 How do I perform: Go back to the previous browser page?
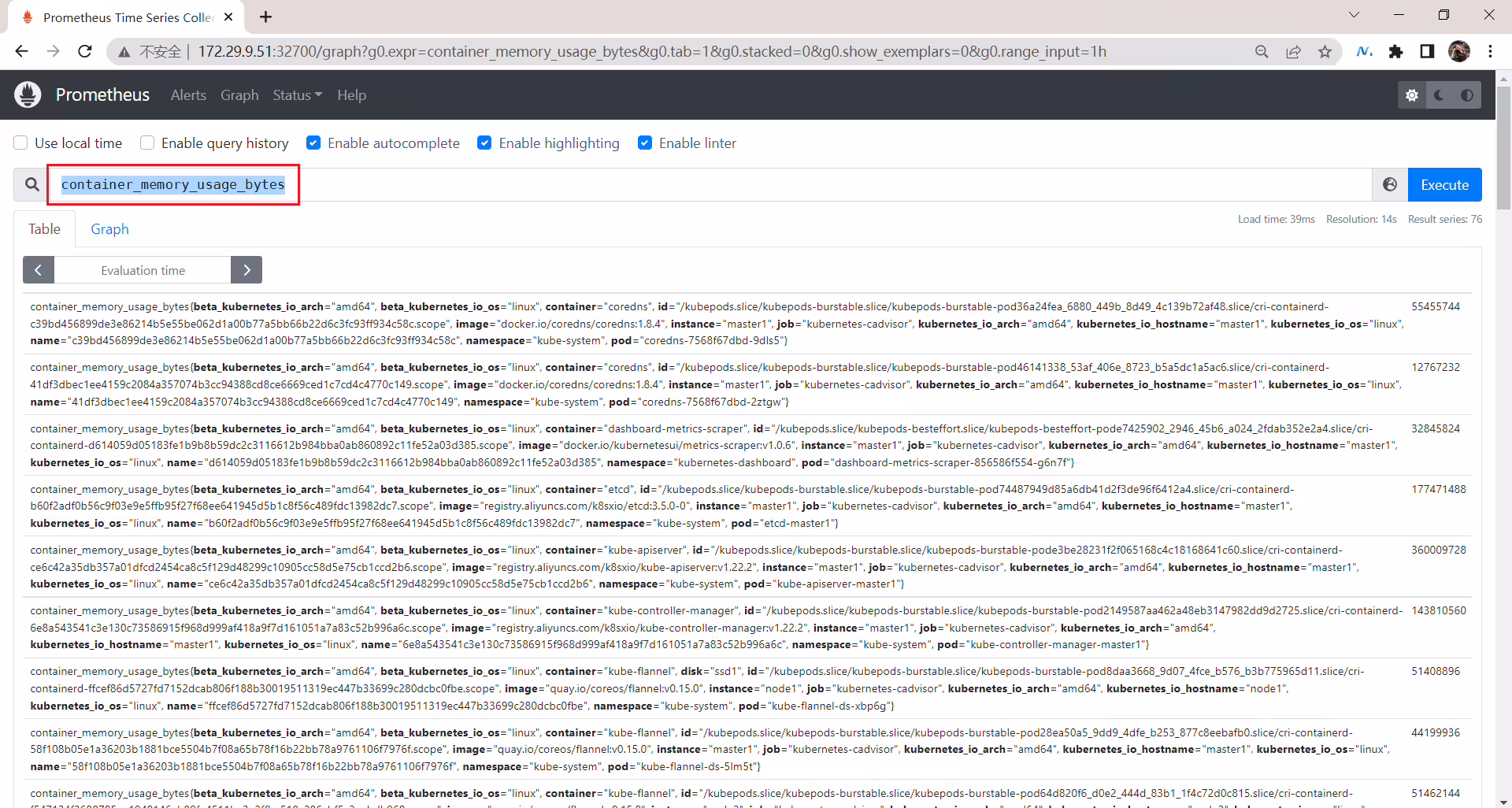pyautogui.click(x=21, y=51)
